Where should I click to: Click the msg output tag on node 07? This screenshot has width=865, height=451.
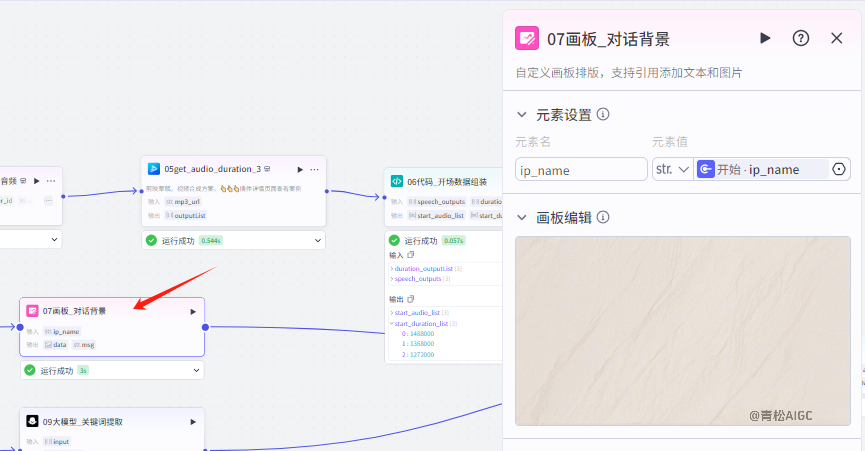pos(84,345)
